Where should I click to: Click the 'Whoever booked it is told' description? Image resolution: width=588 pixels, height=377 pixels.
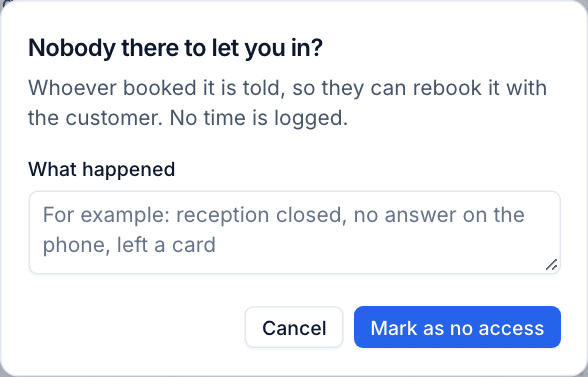click(288, 103)
